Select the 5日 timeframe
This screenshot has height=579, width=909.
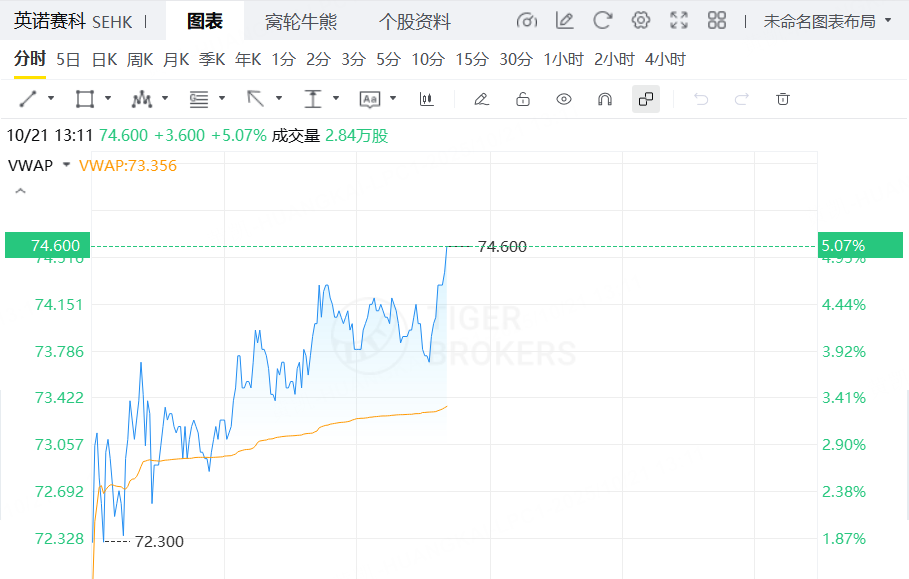pos(68,59)
